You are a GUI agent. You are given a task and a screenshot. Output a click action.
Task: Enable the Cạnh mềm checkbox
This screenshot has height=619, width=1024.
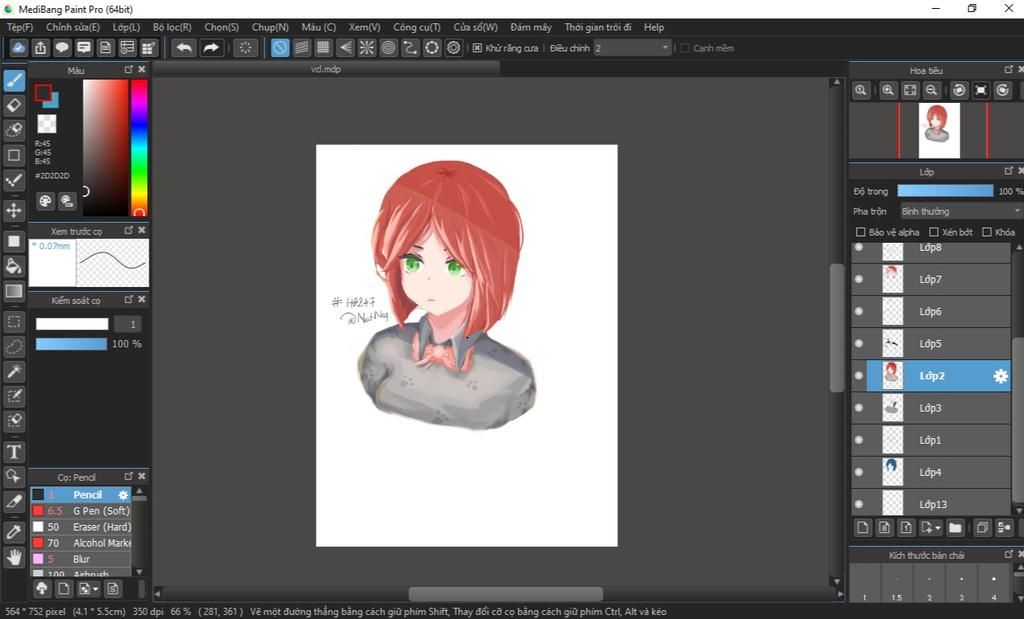coord(685,48)
